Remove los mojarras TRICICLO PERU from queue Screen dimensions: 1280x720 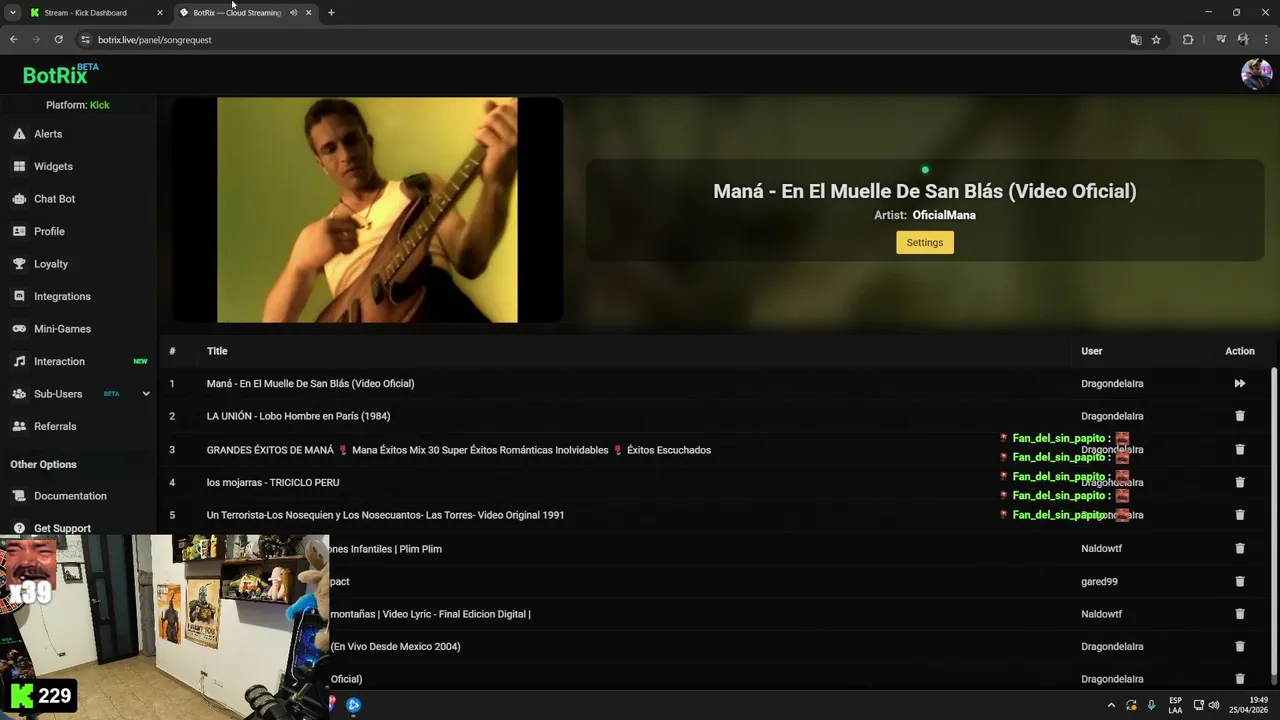1239,482
